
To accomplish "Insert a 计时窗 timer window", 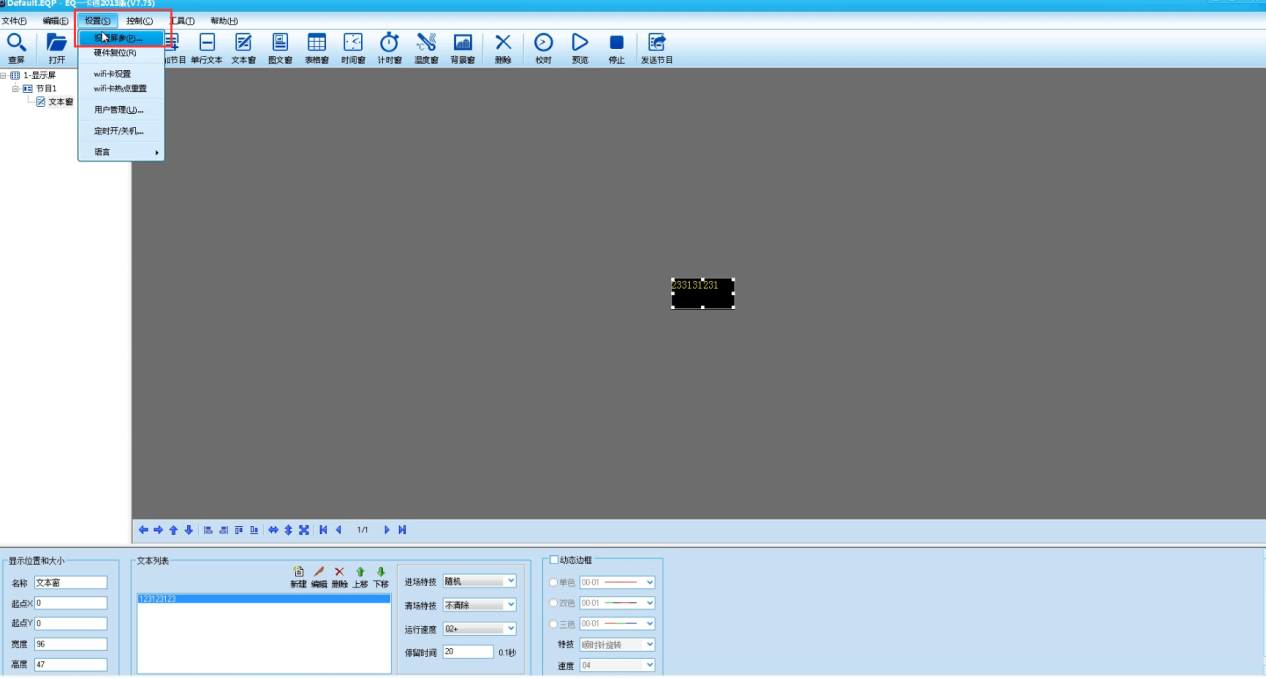I will coord(389,47).
